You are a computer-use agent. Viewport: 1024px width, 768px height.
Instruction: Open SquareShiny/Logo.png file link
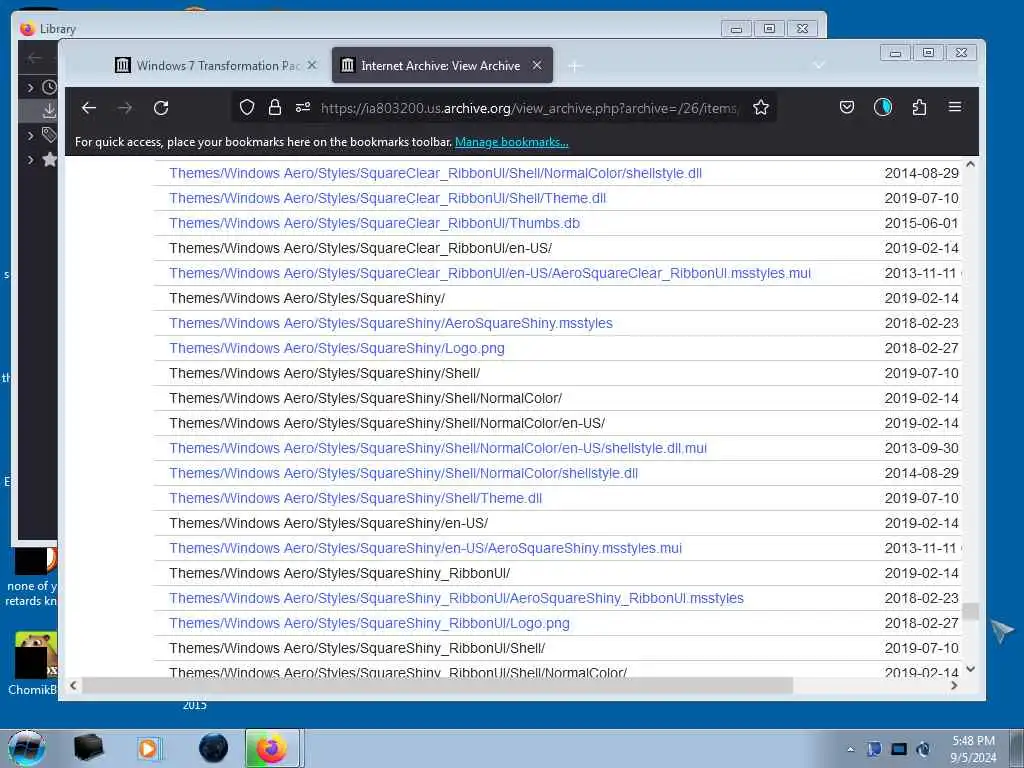pos(337,348)
